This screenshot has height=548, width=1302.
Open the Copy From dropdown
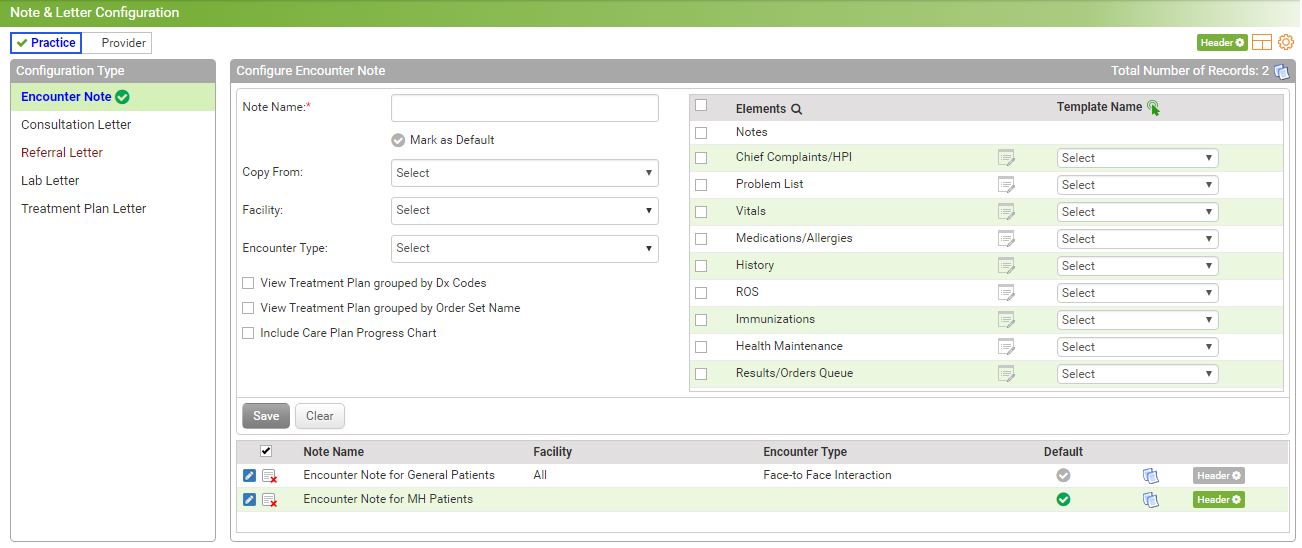point(525,173)
